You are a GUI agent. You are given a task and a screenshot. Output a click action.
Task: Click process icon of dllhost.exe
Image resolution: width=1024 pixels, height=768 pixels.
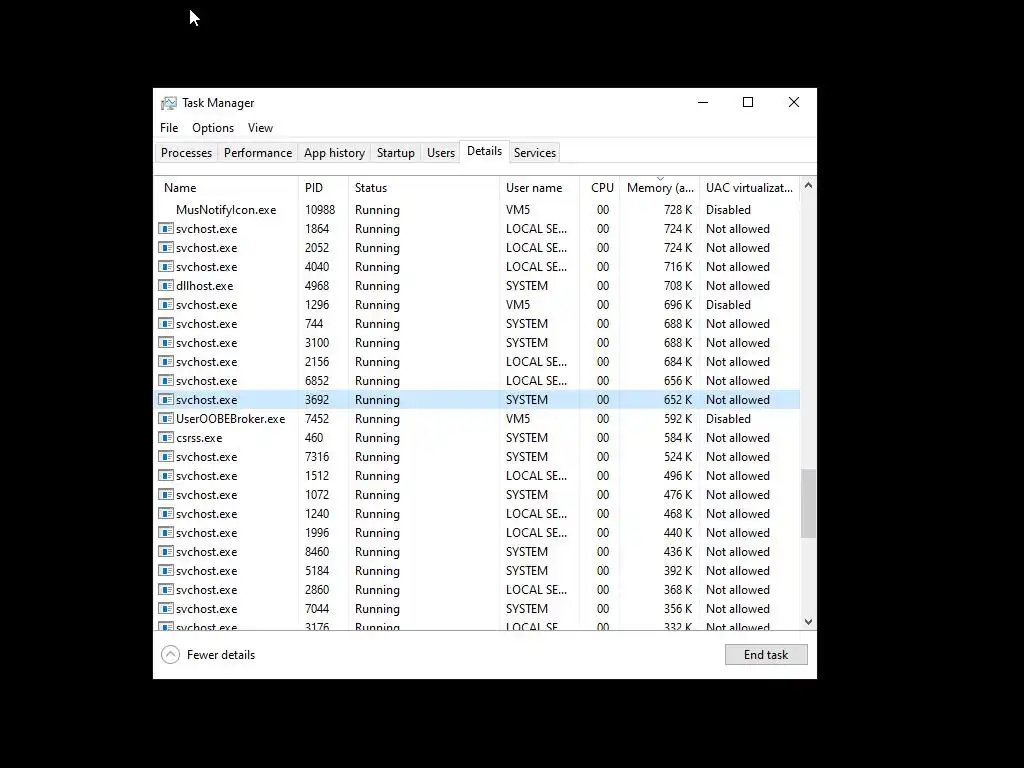166,285
